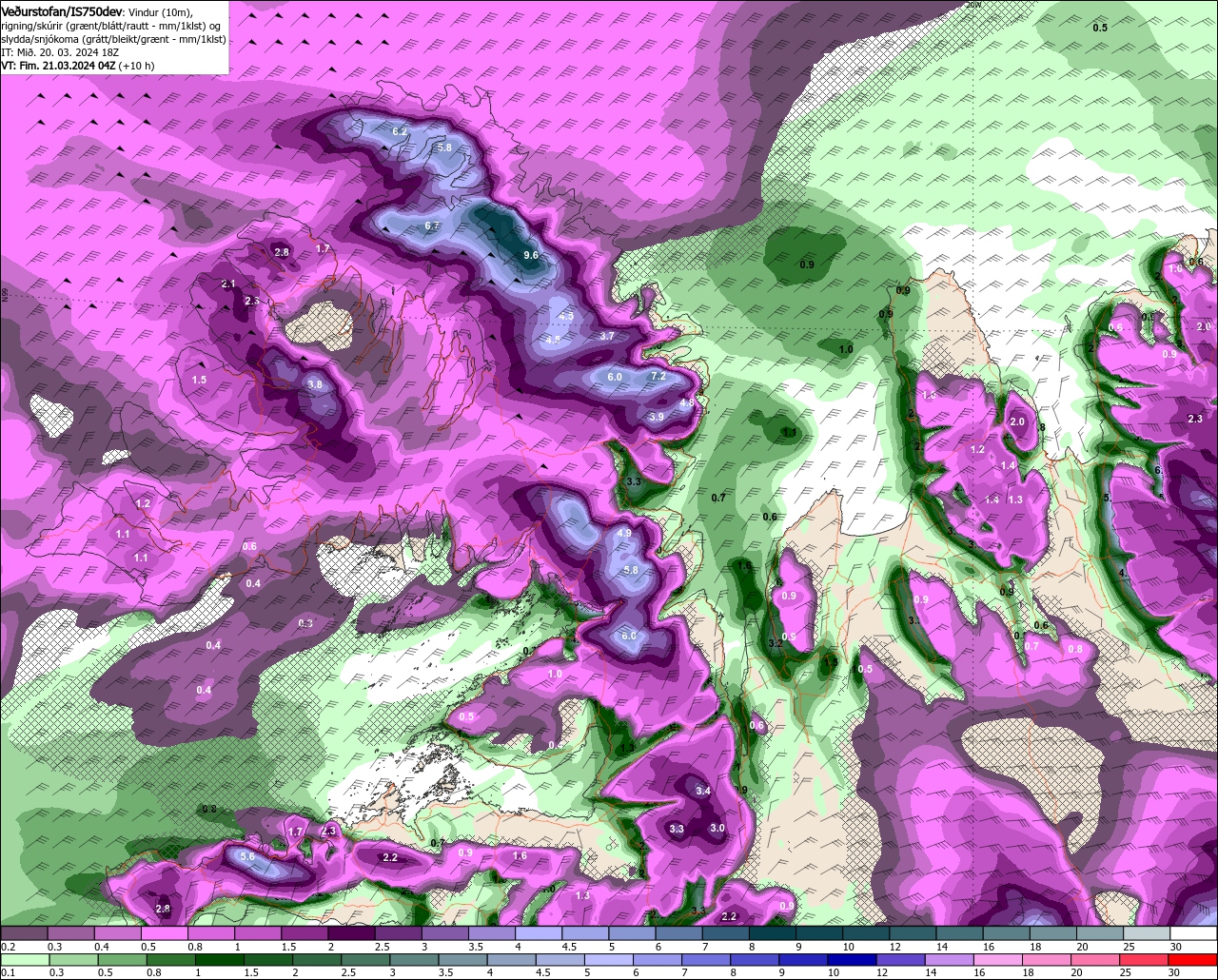Viewport: 1218px width, 980px height.
Task: Select the 3.9 value label on the map
Action: (657, 417)
